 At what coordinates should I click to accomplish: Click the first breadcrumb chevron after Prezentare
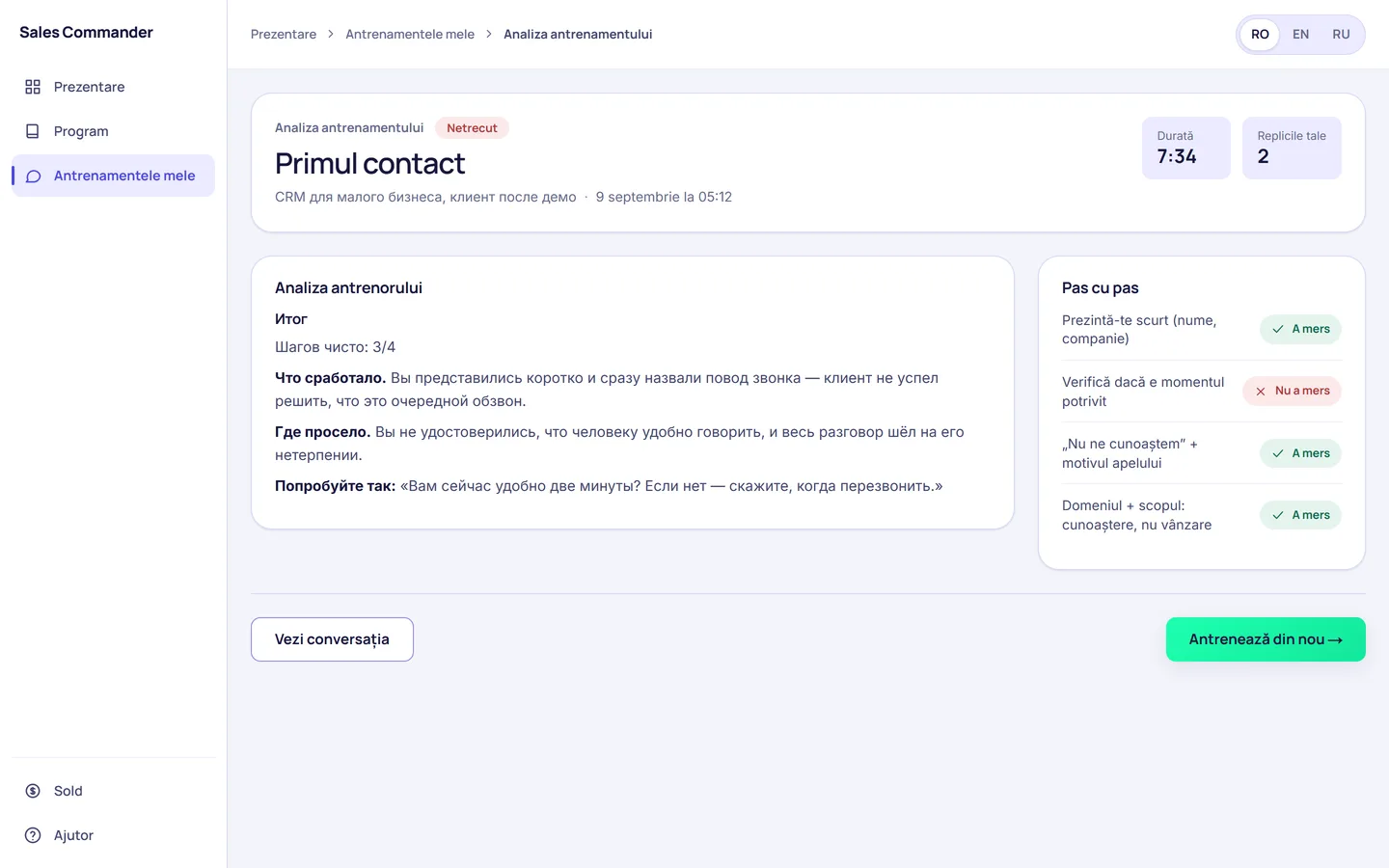331,34
